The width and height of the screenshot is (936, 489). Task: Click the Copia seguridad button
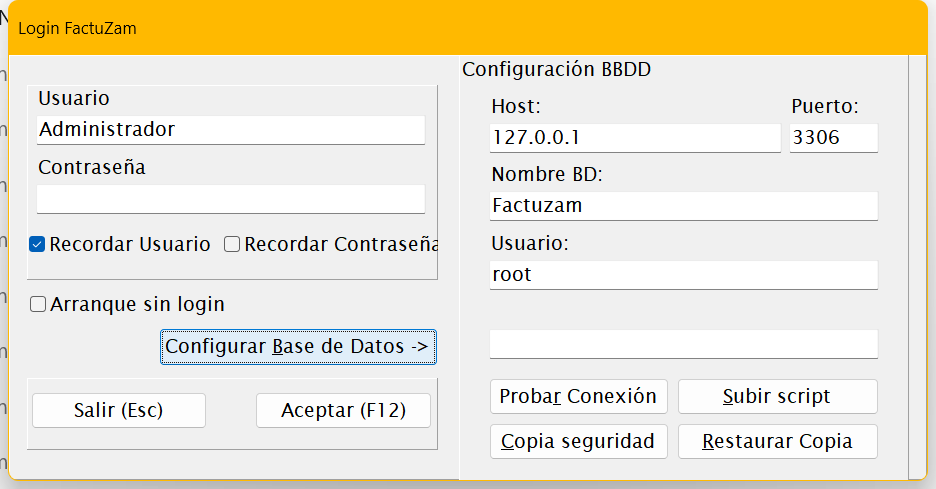578,441
